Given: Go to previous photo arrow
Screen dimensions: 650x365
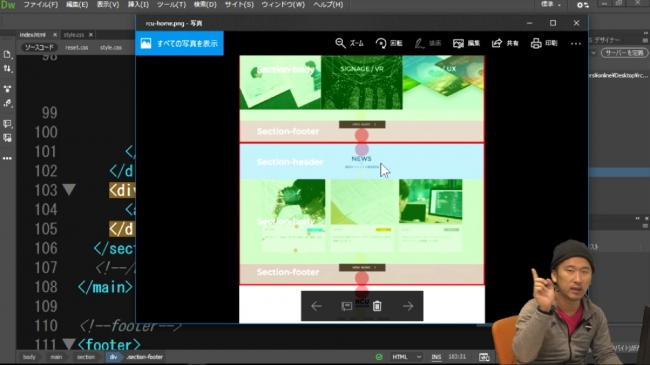Looking at the screenshot, I should pyautogui.click(x=316, y=306).
